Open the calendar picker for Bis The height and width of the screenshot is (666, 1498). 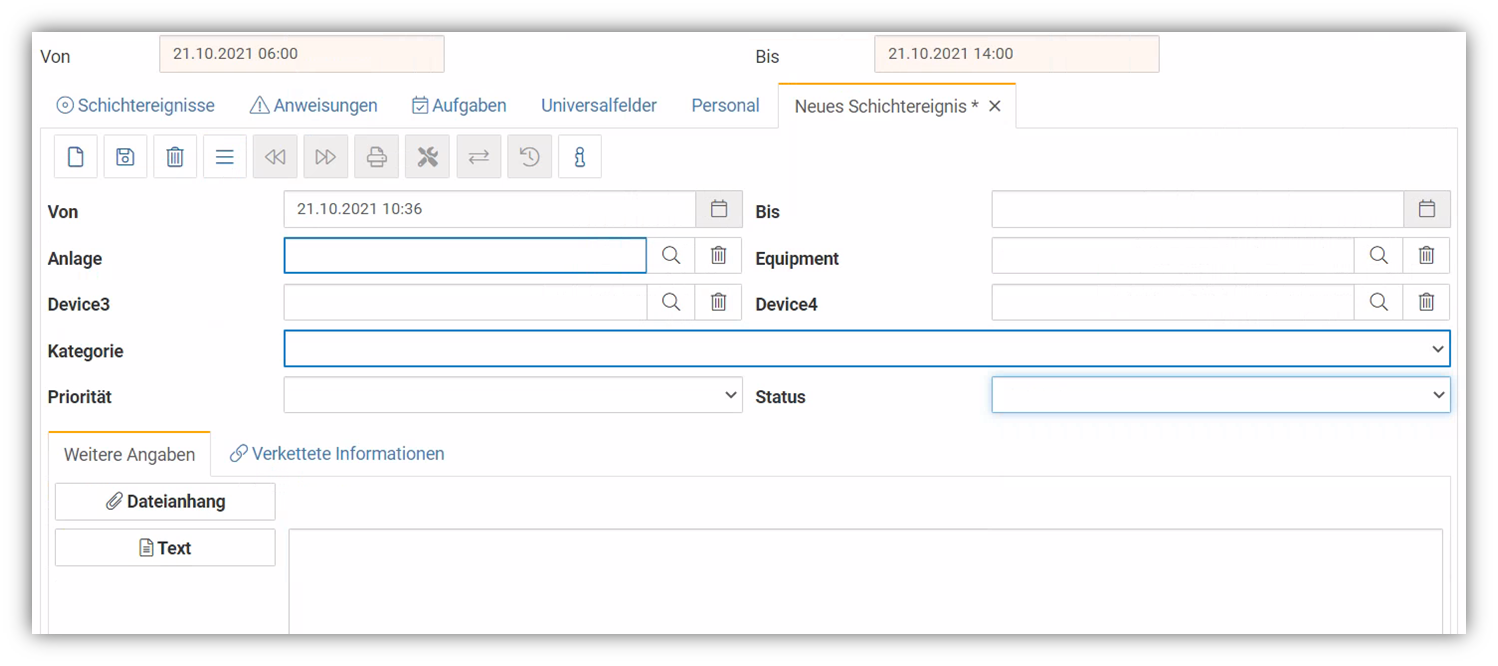coord(1427,209)
